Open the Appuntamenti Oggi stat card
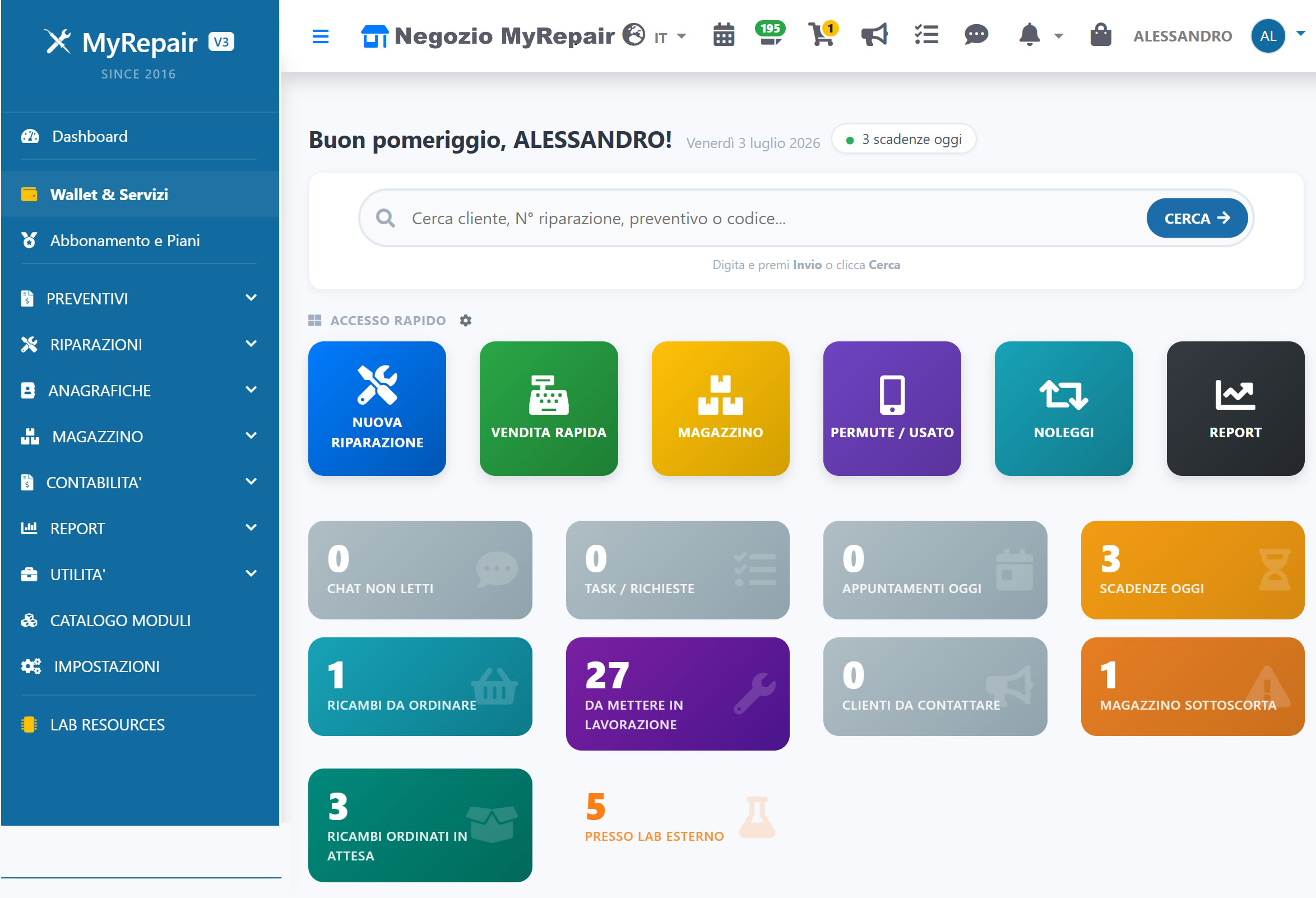 [935, 570]
